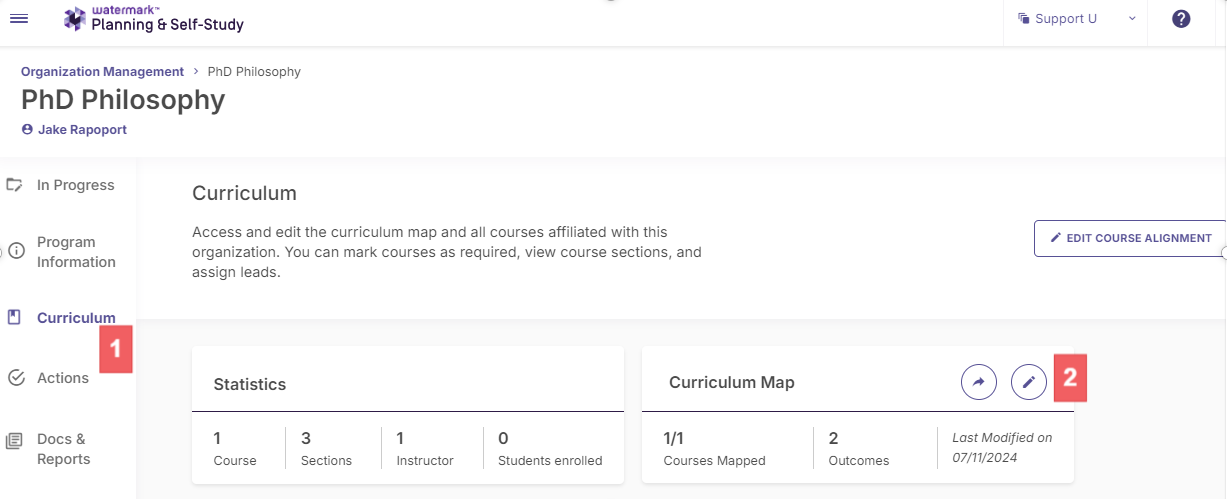Viewport: 1227px width, 499px height.
Task: Click the Actions checkmark icon
Action: coord(16,378)
